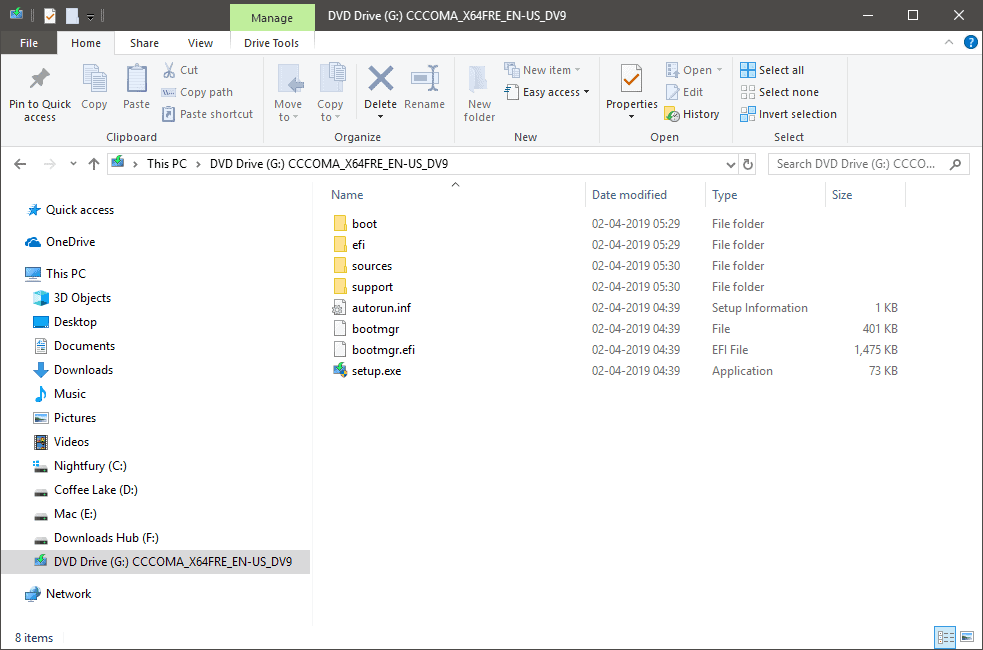
Task: Open recent locations dropdown arrow
Action: tap(73, 164)
